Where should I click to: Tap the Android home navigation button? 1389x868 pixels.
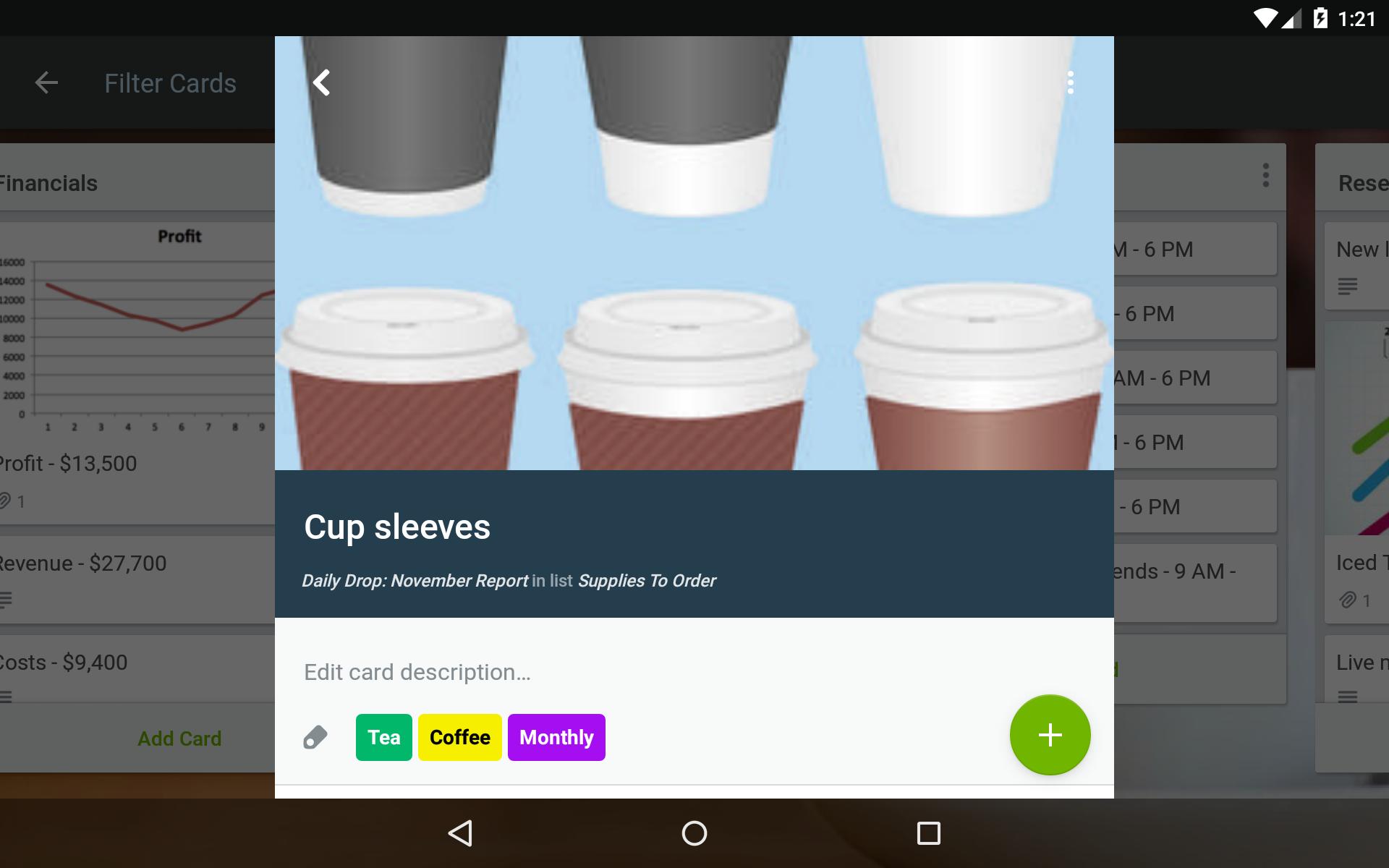(694, 833)
